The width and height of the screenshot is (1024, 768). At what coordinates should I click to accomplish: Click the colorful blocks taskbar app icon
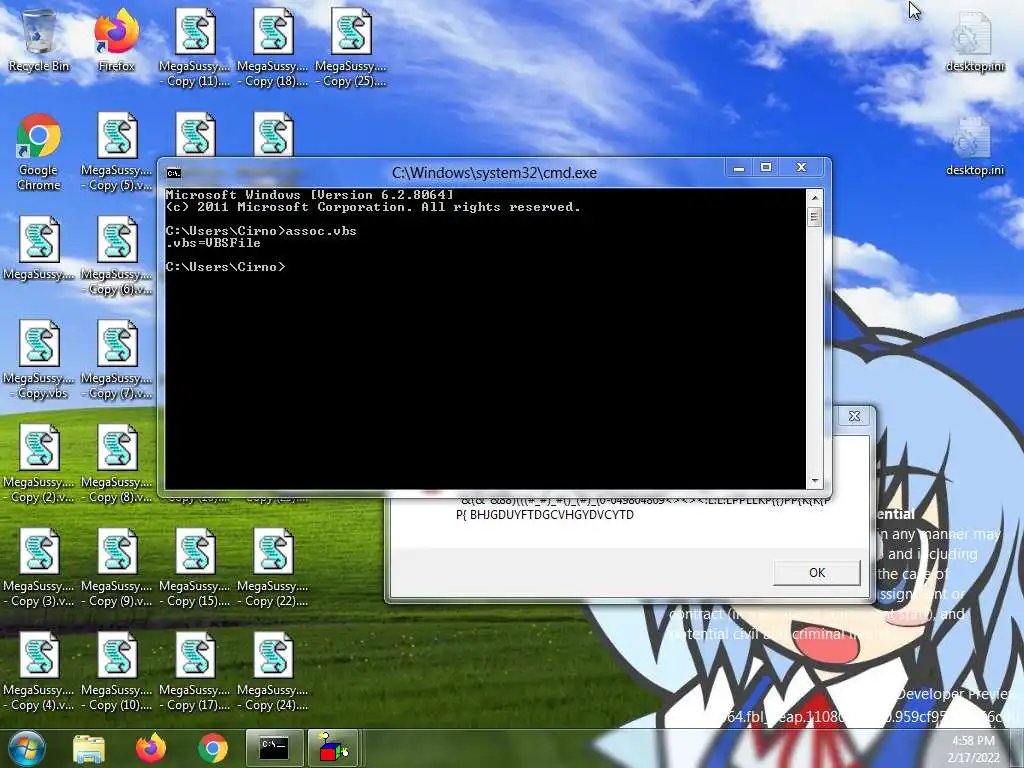[333, 748]
